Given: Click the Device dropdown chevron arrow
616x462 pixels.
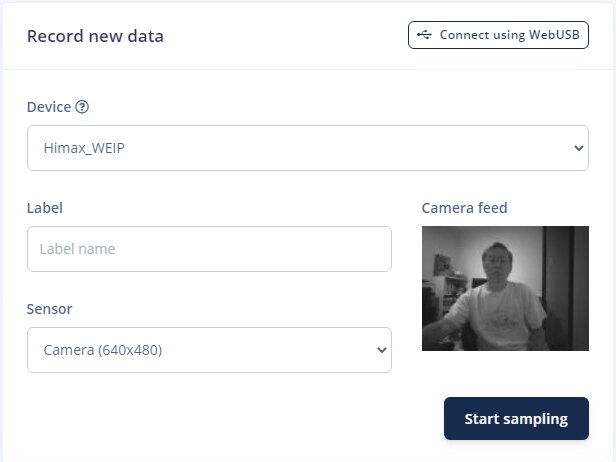Looking at the screenshot, I should (579, 148).
